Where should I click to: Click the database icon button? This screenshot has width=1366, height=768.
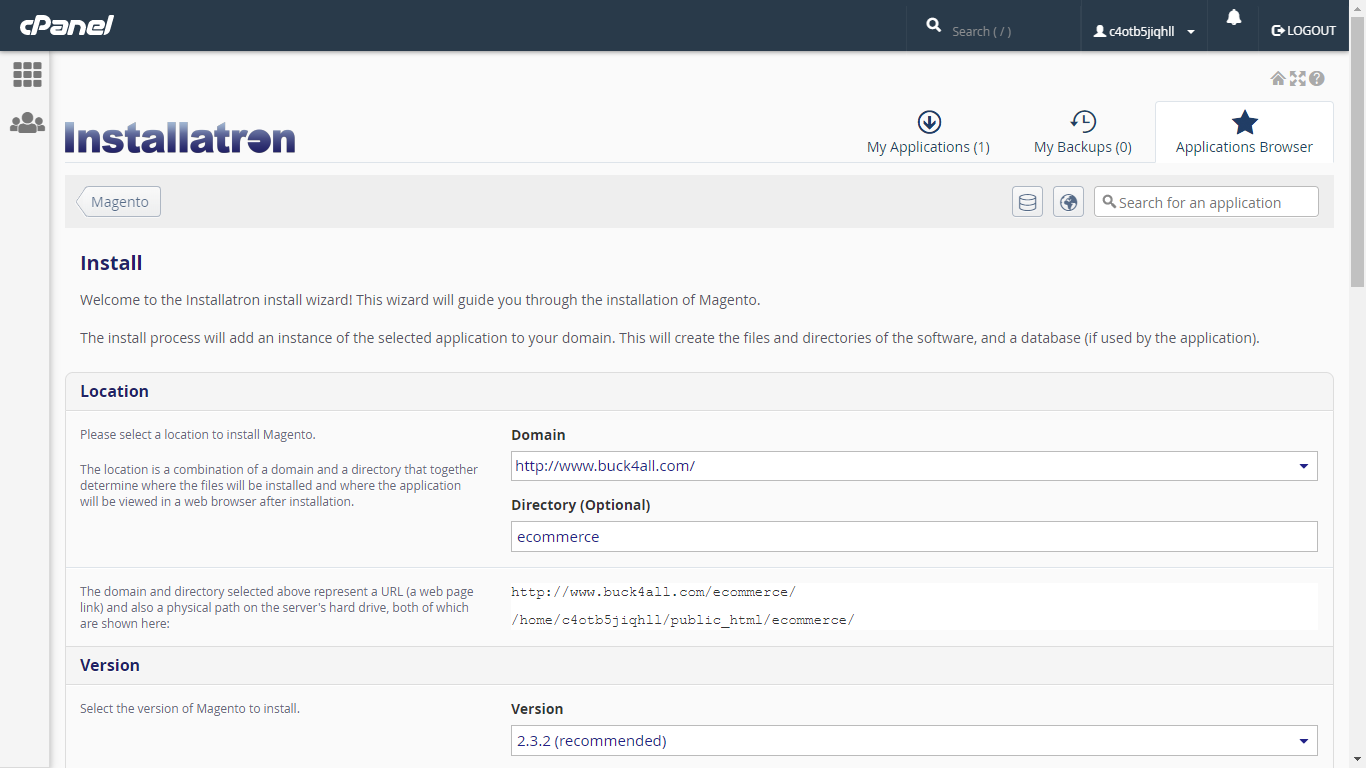click(x=1027, y=202)
